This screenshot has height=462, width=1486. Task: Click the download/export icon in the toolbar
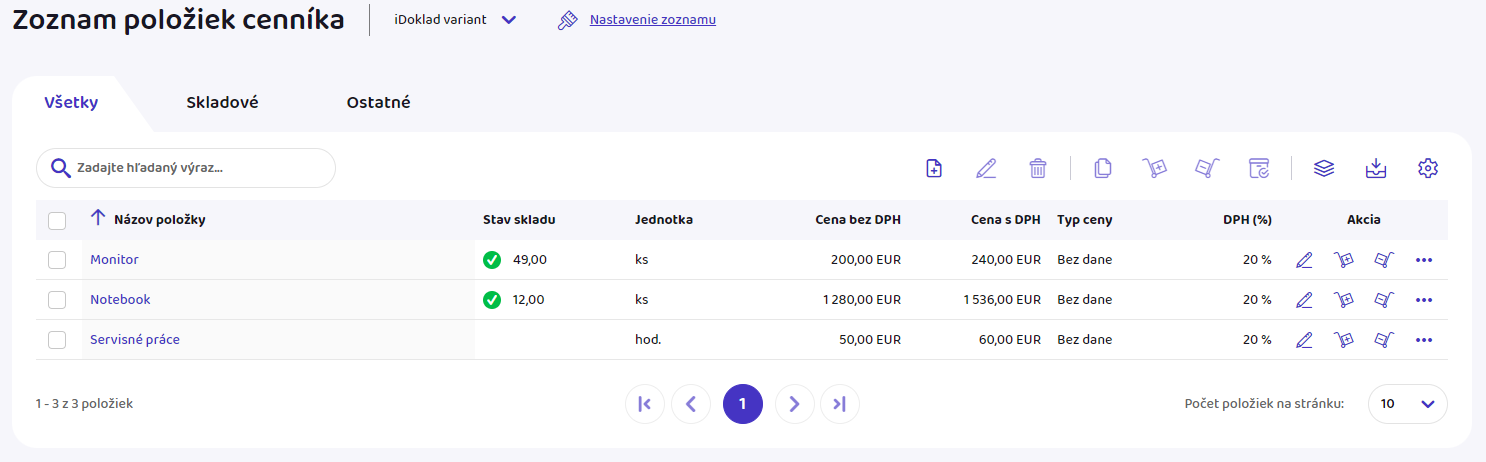pos(1376,169)
